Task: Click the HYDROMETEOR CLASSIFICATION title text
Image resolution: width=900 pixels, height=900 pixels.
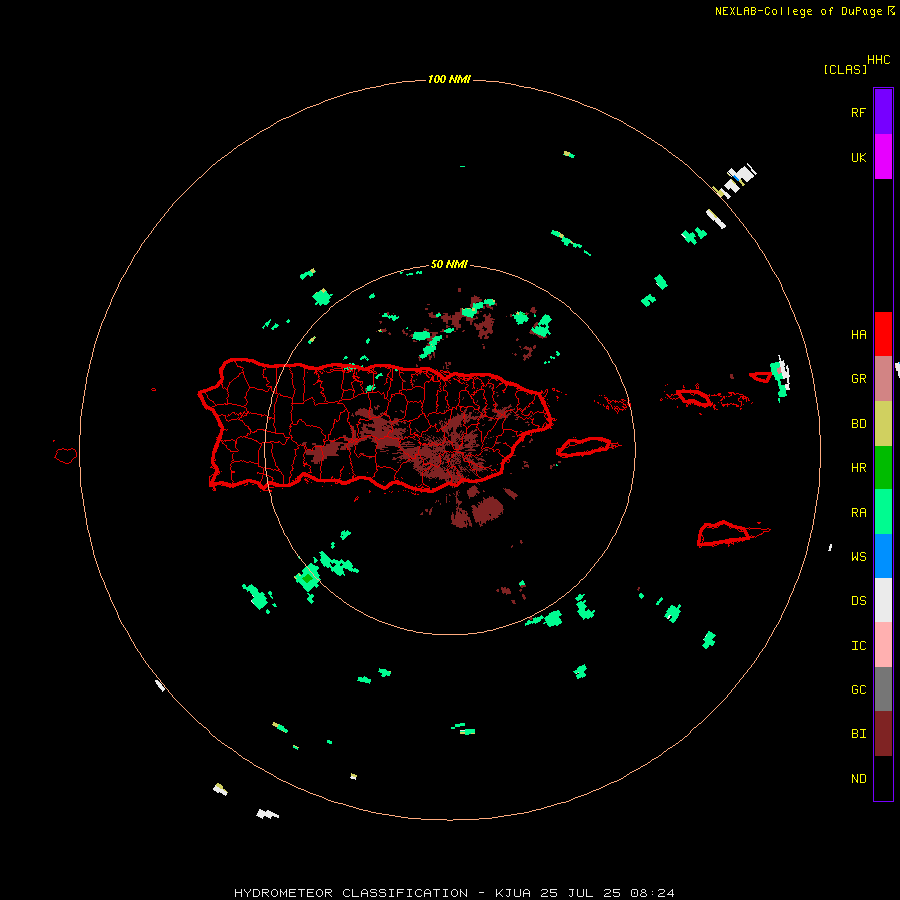Action: 351,893
